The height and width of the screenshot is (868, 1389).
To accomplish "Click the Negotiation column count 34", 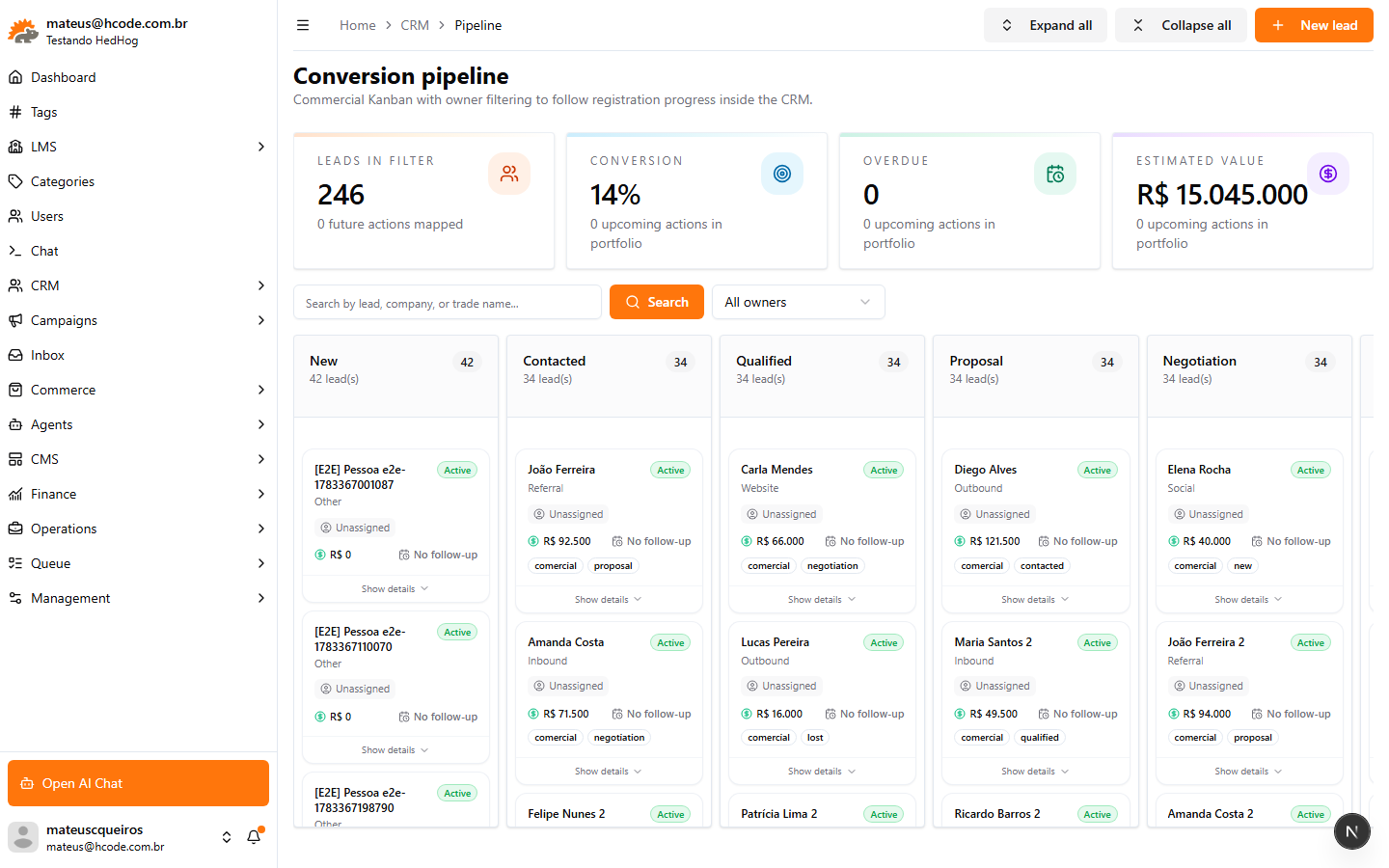I will coord(1321,362).
